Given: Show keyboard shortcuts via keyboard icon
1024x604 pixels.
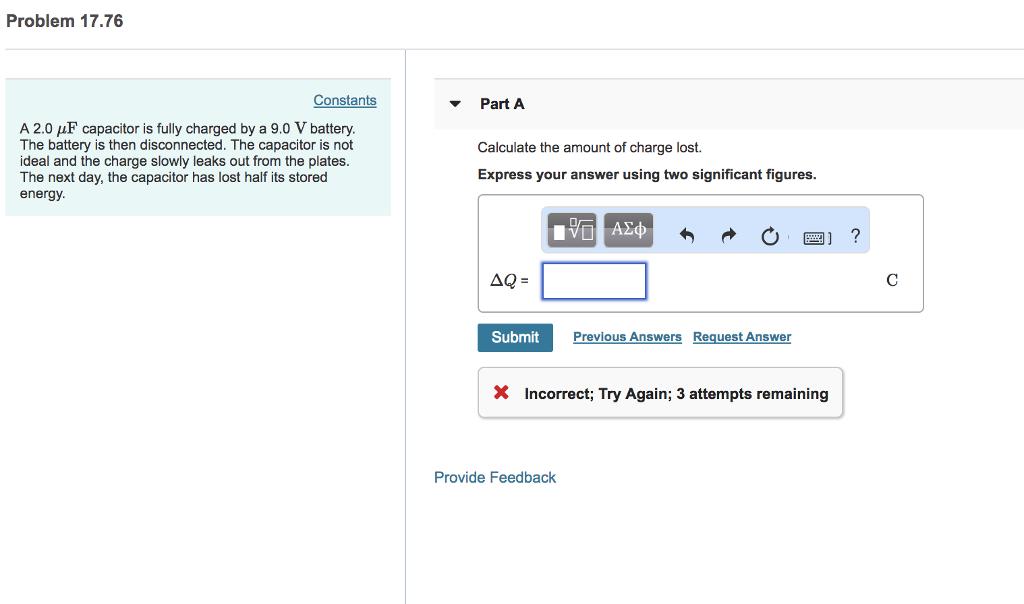Looking at the screenshot, I should (x=817, y=238).
